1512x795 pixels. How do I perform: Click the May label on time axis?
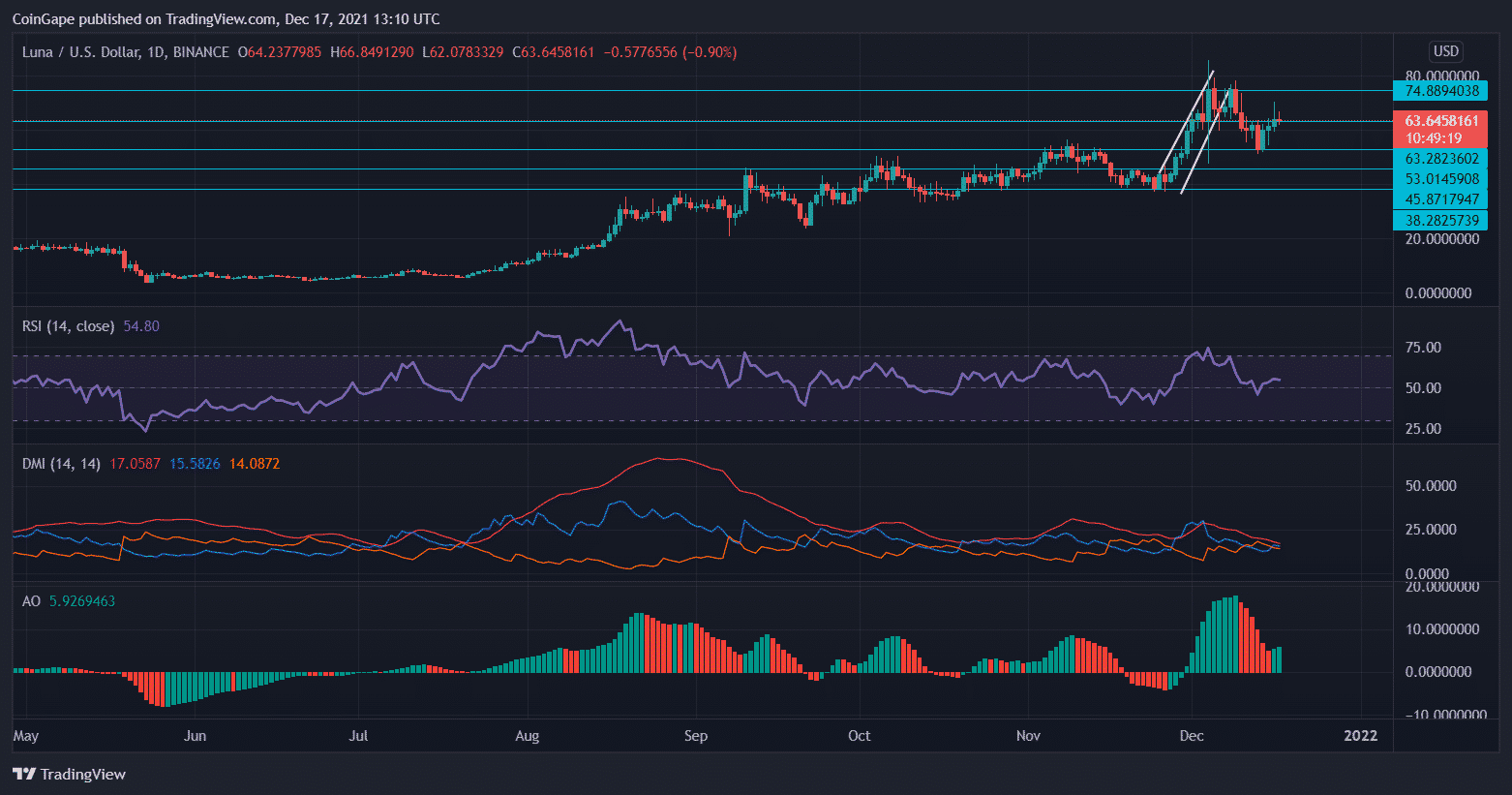click(26, 736)
